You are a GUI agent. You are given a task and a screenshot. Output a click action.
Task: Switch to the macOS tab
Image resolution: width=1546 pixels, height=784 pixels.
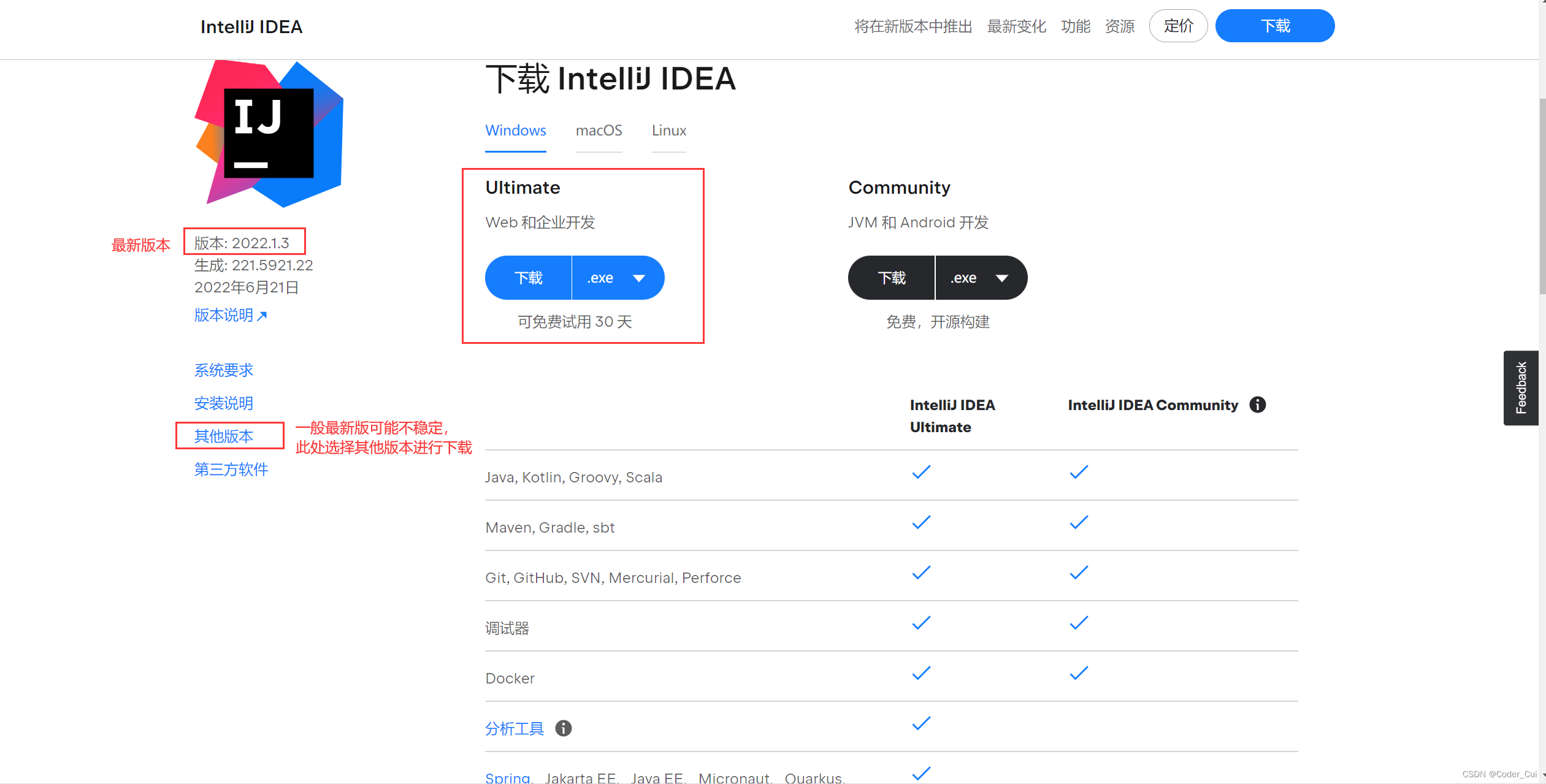pos(599,131)
